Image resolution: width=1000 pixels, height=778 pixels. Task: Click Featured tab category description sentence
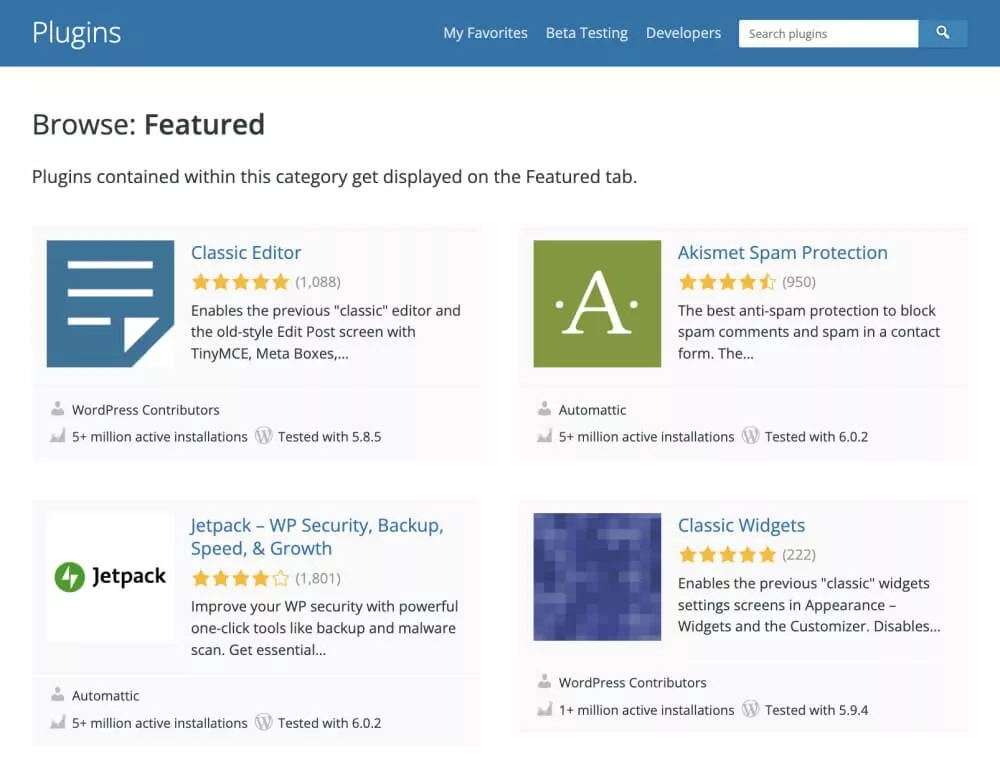335,177
